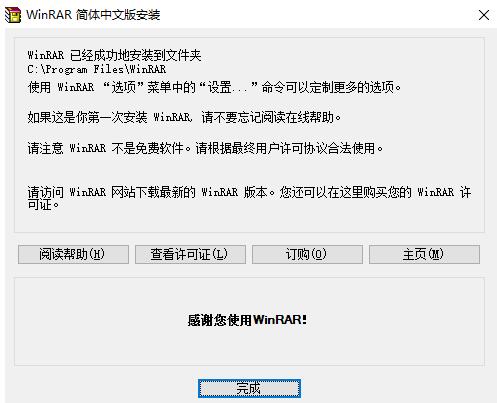Click the C:\Program Files\WinRAR path text
Screen dimensions: 497x403
97,69
